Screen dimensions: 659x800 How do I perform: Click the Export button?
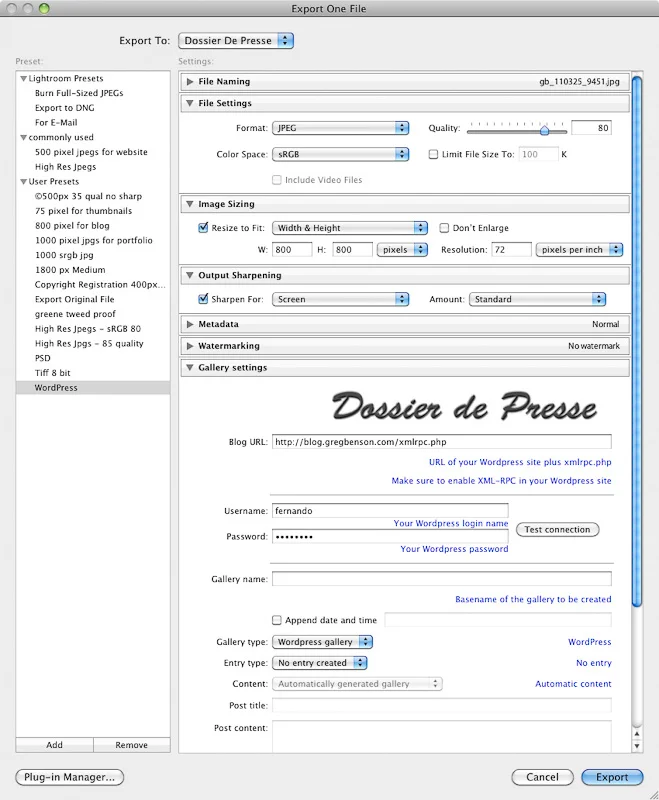tap(612, 777)
